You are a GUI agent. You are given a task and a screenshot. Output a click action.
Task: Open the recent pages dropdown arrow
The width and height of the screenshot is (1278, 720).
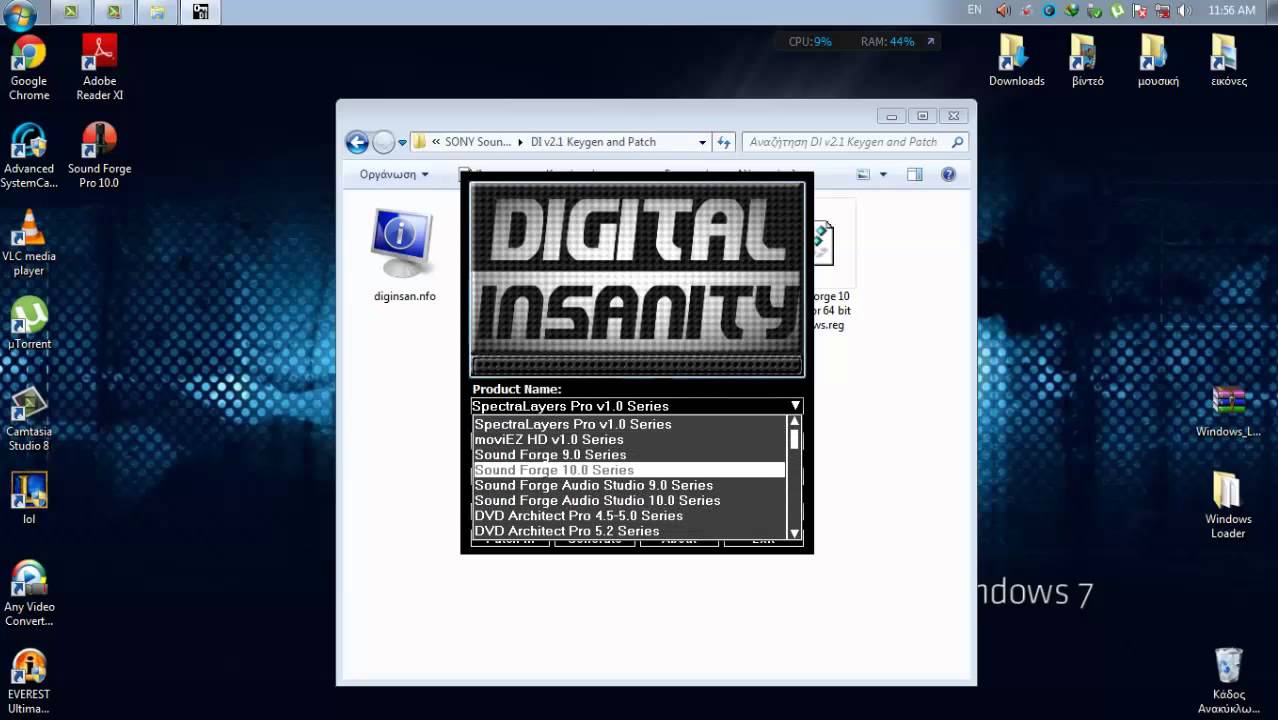pos(403,143)
